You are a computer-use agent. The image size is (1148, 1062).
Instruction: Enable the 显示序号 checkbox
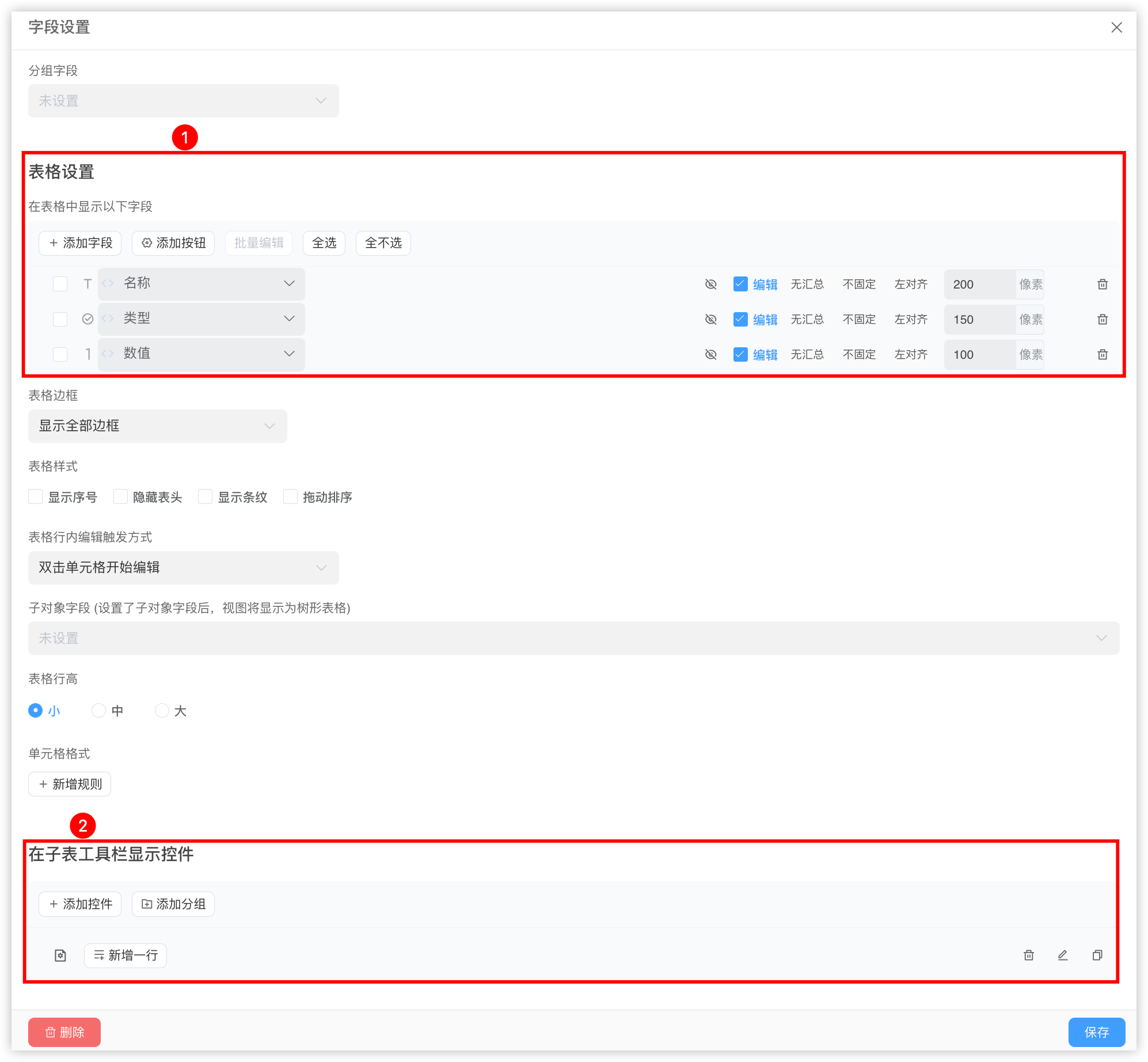click(36, 496)
